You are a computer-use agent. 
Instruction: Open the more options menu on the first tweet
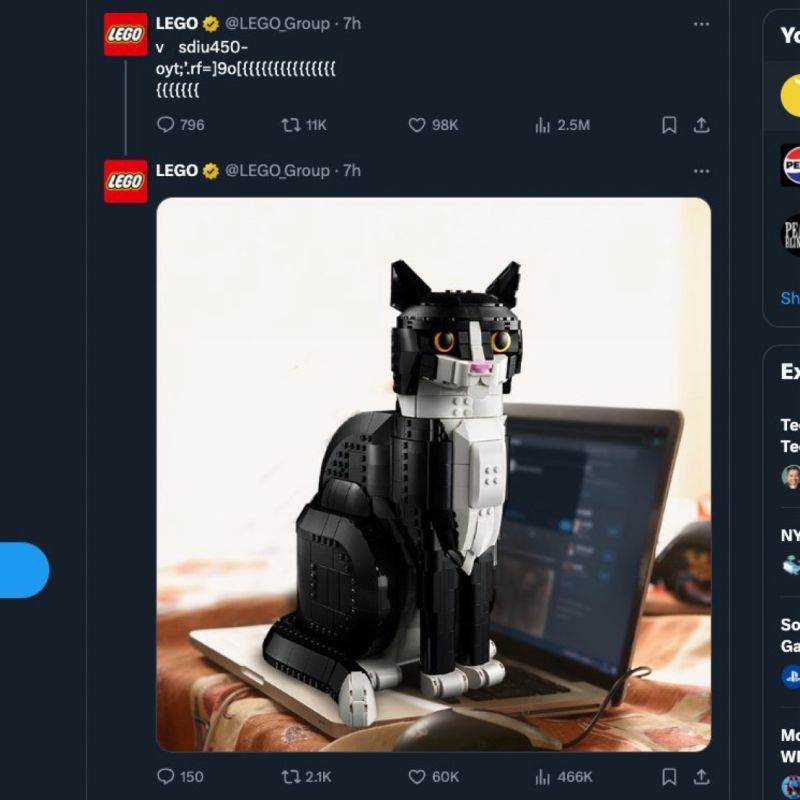702,24
